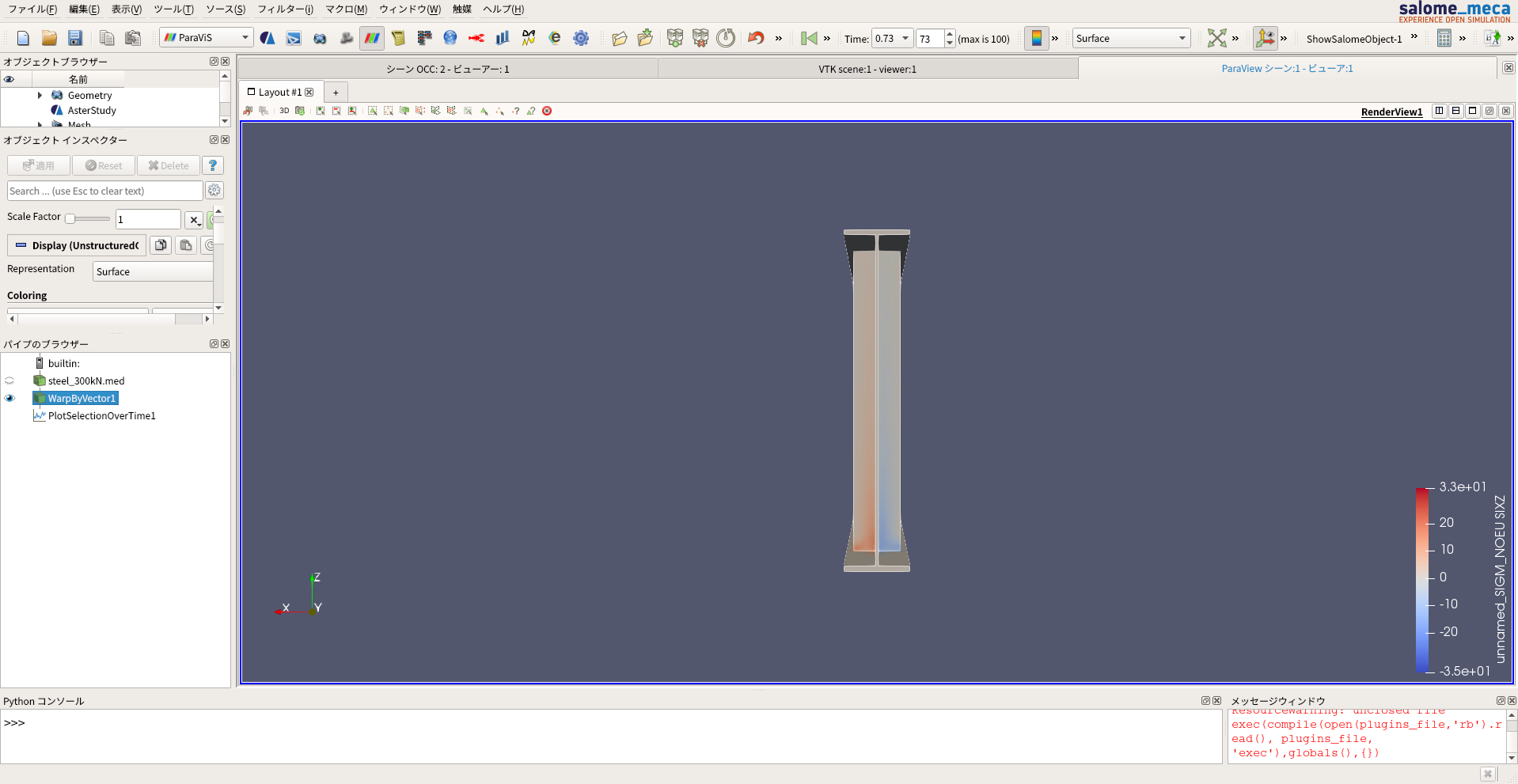The image size is (1518, 784).
Task: Click the red Clear Selection icon
Action: pos(546,111)
